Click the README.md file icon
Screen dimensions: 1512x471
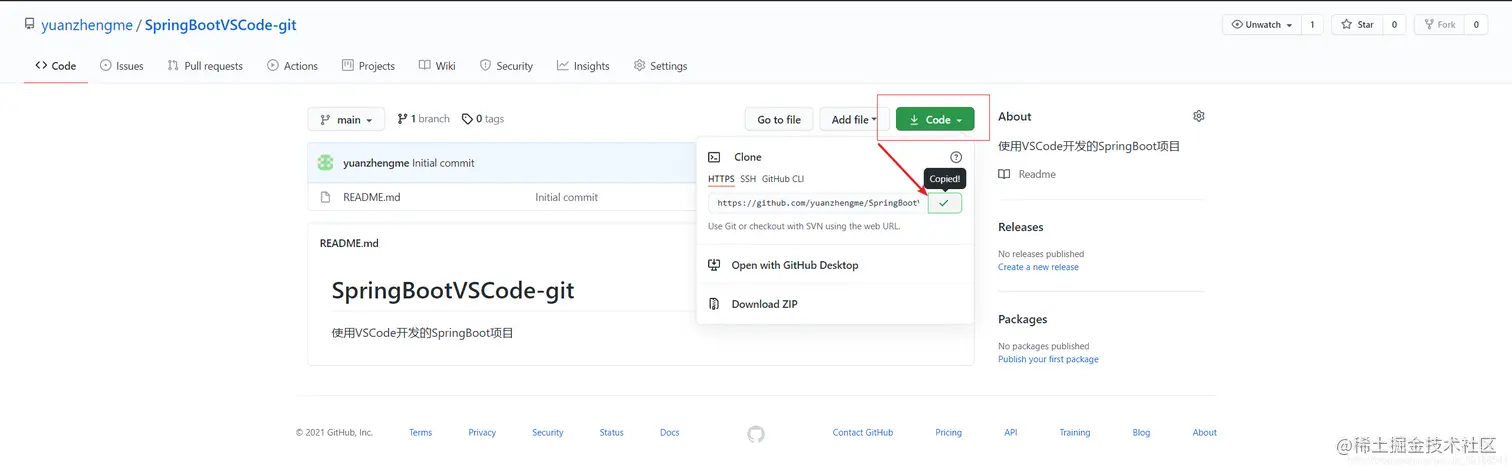(x=325, y=197)
